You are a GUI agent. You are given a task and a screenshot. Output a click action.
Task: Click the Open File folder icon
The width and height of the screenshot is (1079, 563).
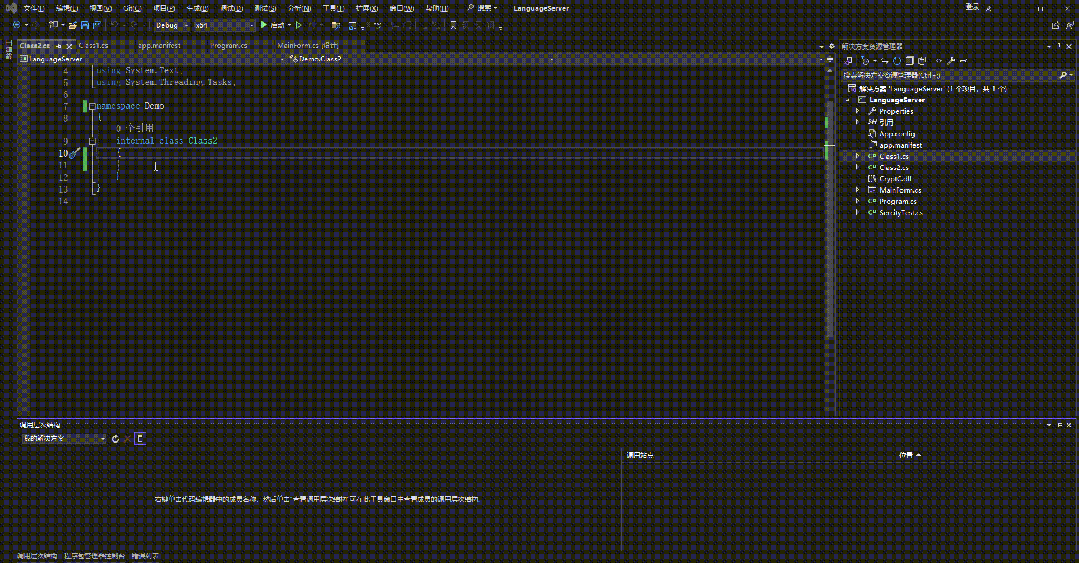[72, 25]
